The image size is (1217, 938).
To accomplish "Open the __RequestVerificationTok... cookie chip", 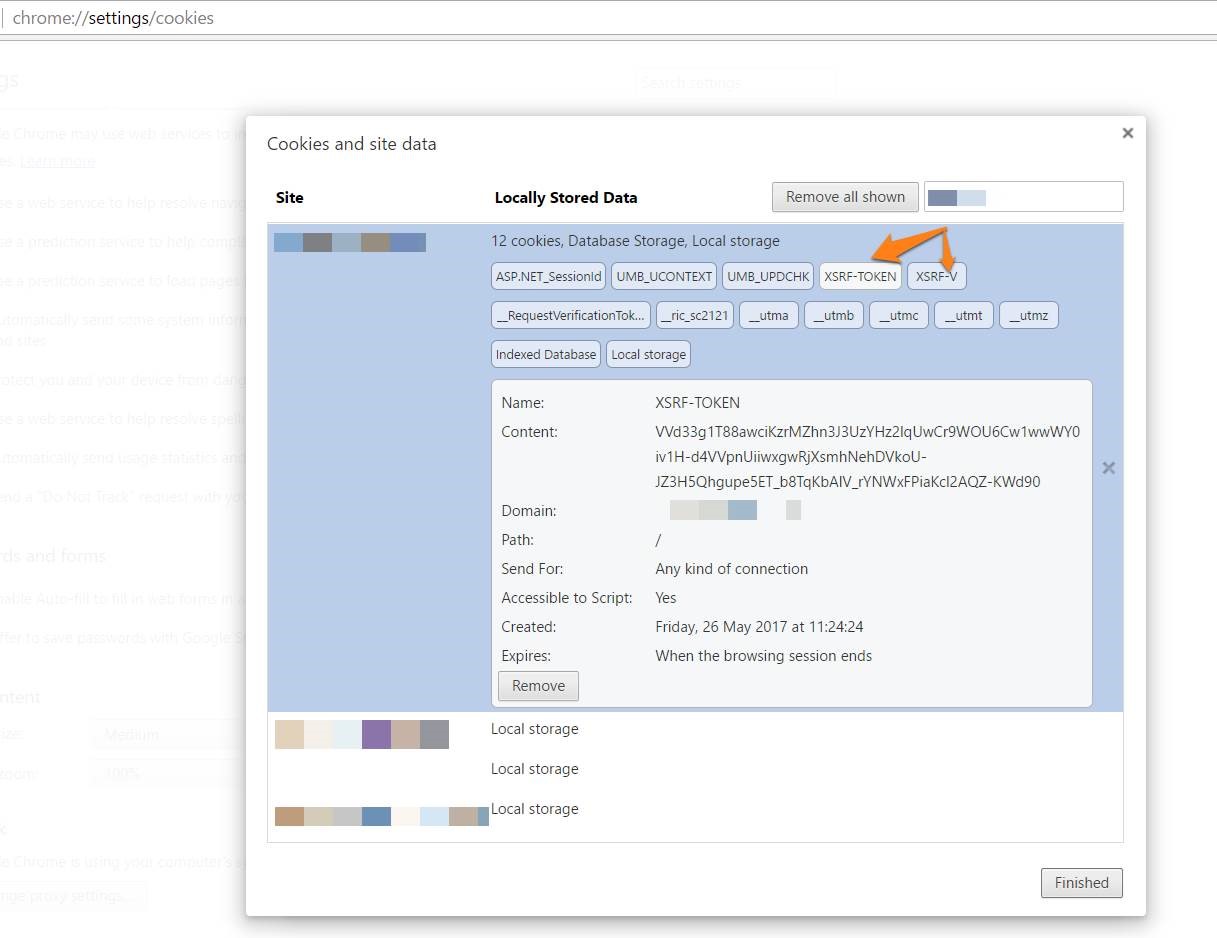I will [x=571, y=315].
